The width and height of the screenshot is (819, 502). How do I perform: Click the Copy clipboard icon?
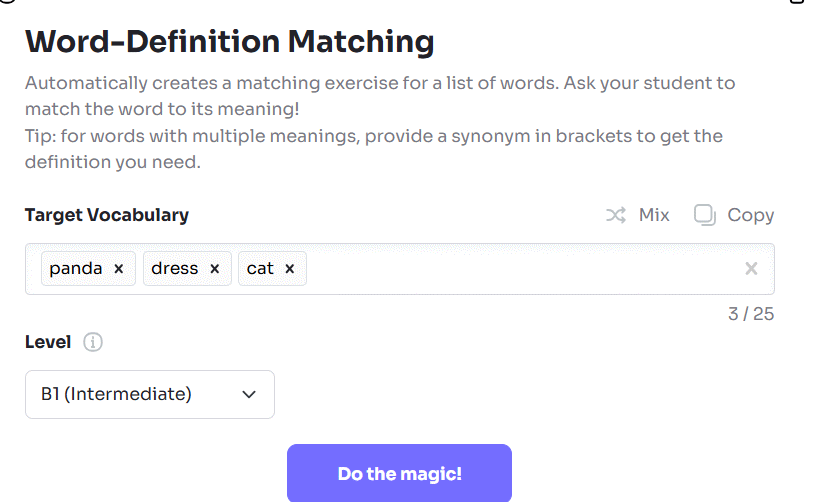point(705,215)
